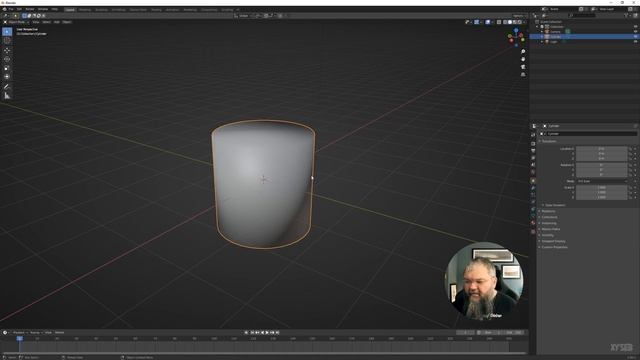Hide the Cylinder object eye icon
This screenshot has height=360, width=640.
(636, 36)
